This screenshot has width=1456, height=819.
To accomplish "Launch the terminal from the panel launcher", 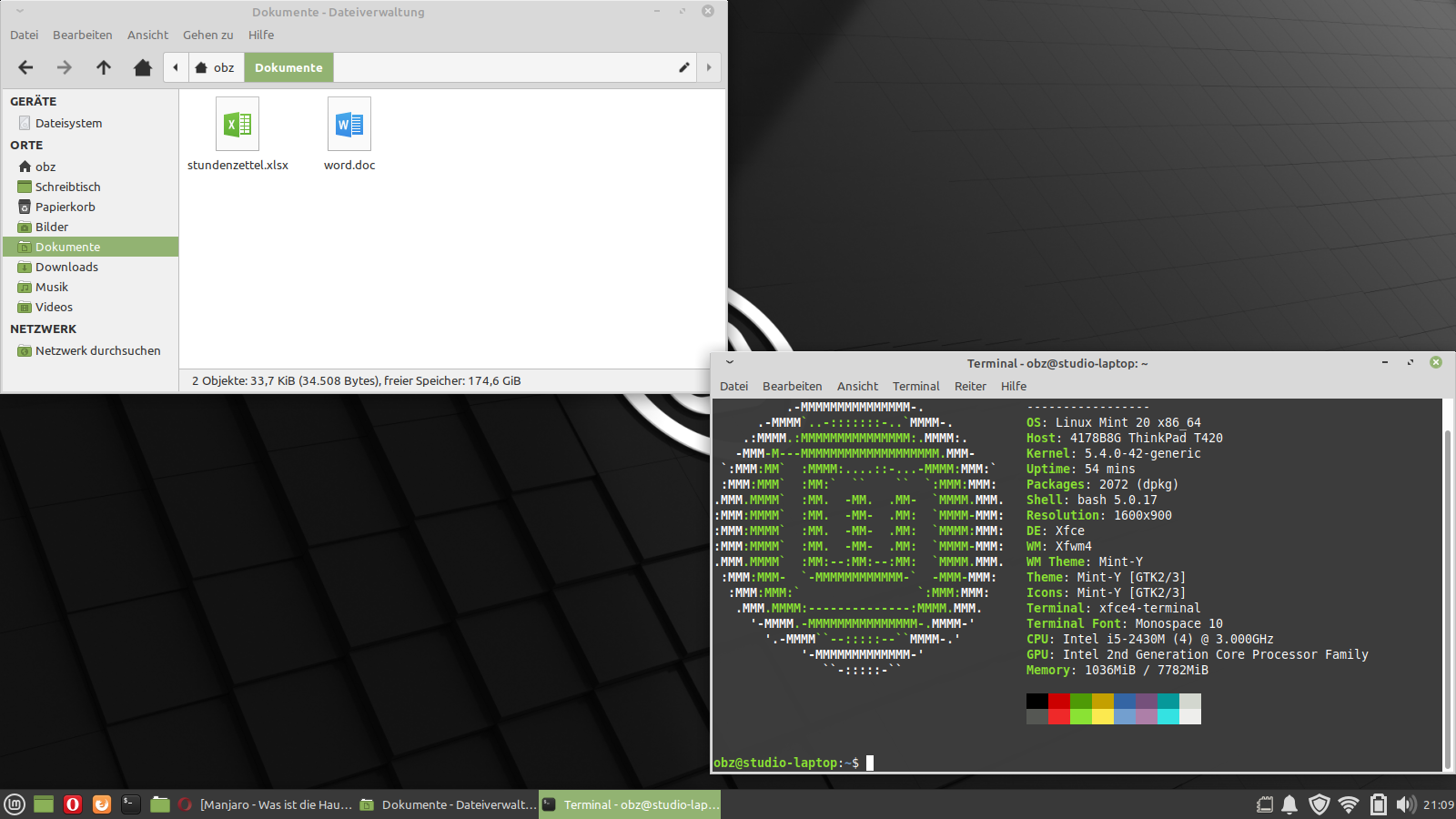I will pos(131,804).
